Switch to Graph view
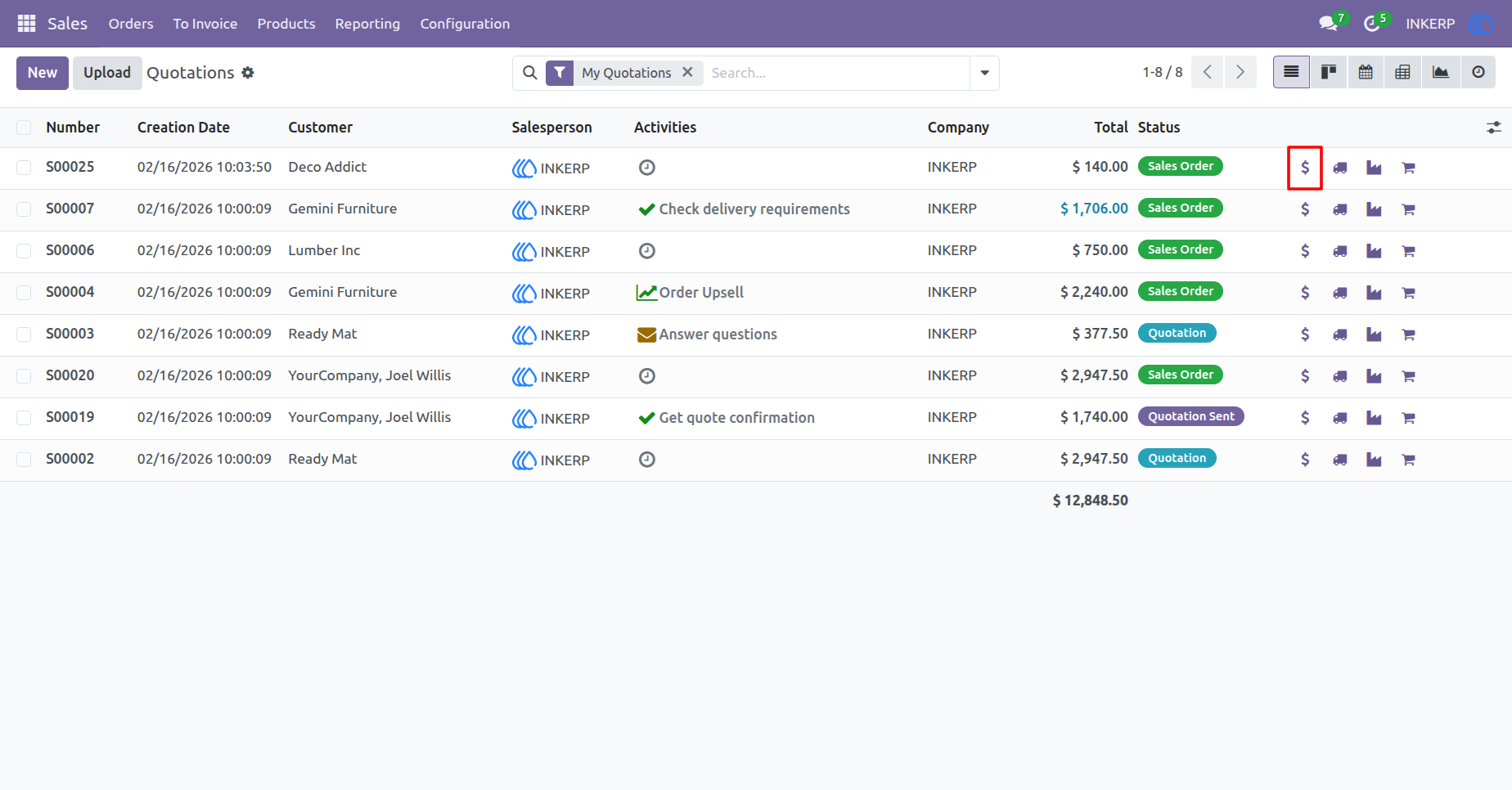The image size is (1512, 790). [x=1441, y=73]
